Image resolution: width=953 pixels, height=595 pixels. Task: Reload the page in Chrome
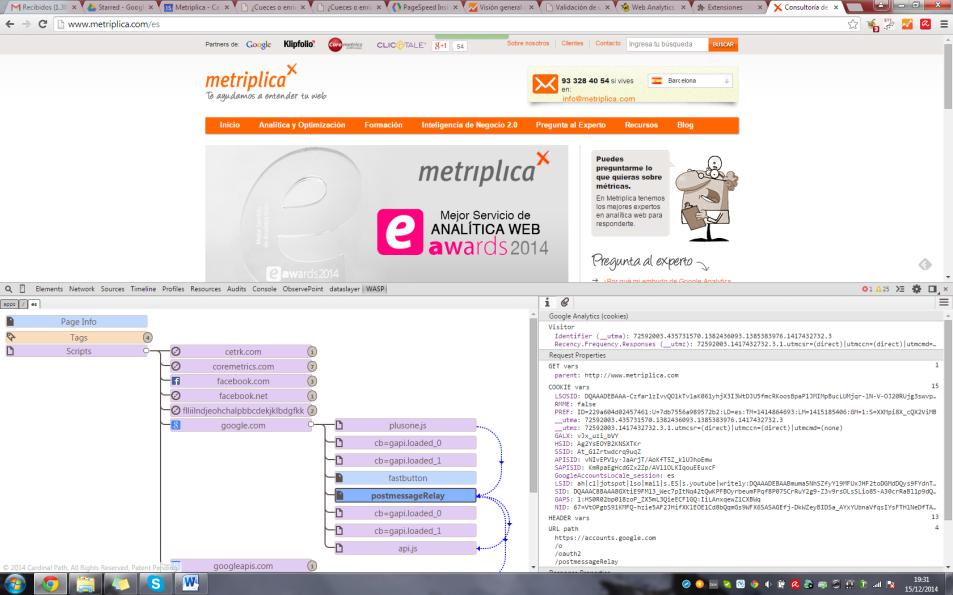pyautogui.click(x=43, y=24)
